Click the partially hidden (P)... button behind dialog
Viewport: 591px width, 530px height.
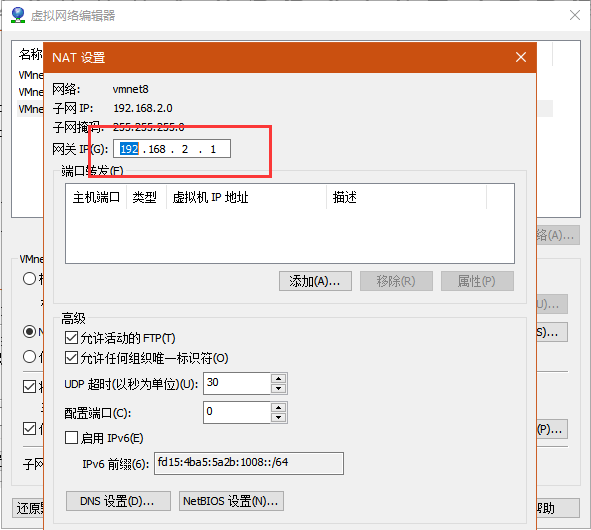coord(552,429)
